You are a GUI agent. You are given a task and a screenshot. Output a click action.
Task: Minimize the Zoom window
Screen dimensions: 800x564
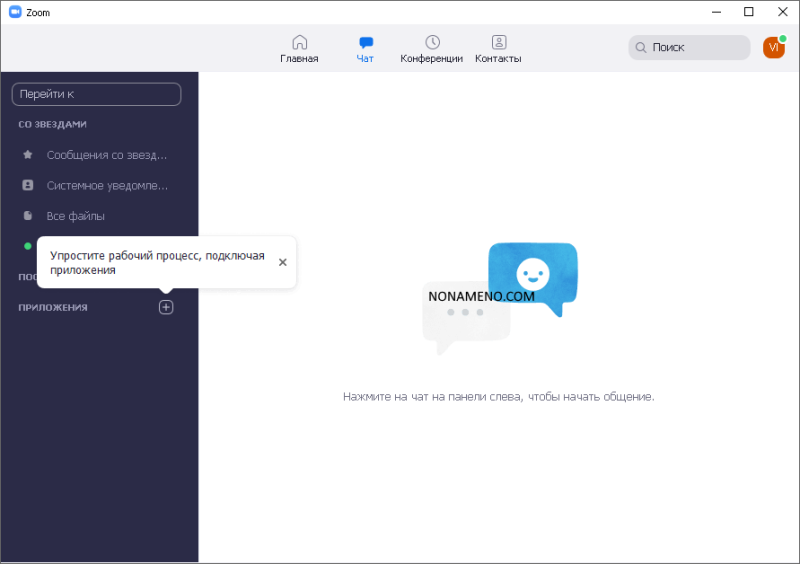point(717,12)
